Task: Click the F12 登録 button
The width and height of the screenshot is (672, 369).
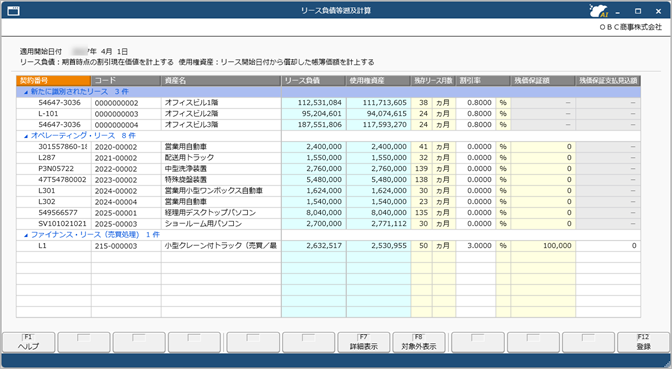Action: point(643,342)
